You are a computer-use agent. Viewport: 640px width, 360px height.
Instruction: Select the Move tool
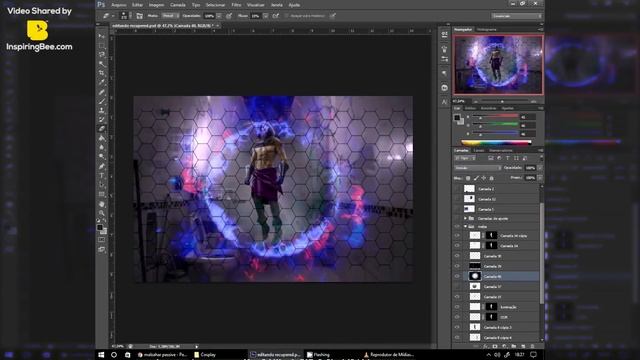(102, 36)
